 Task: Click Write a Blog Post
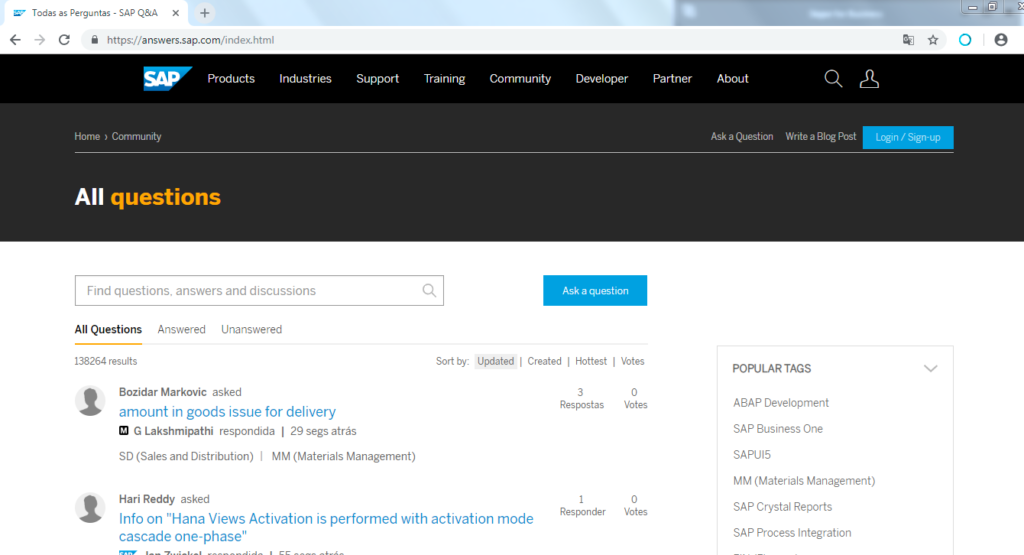820,136
